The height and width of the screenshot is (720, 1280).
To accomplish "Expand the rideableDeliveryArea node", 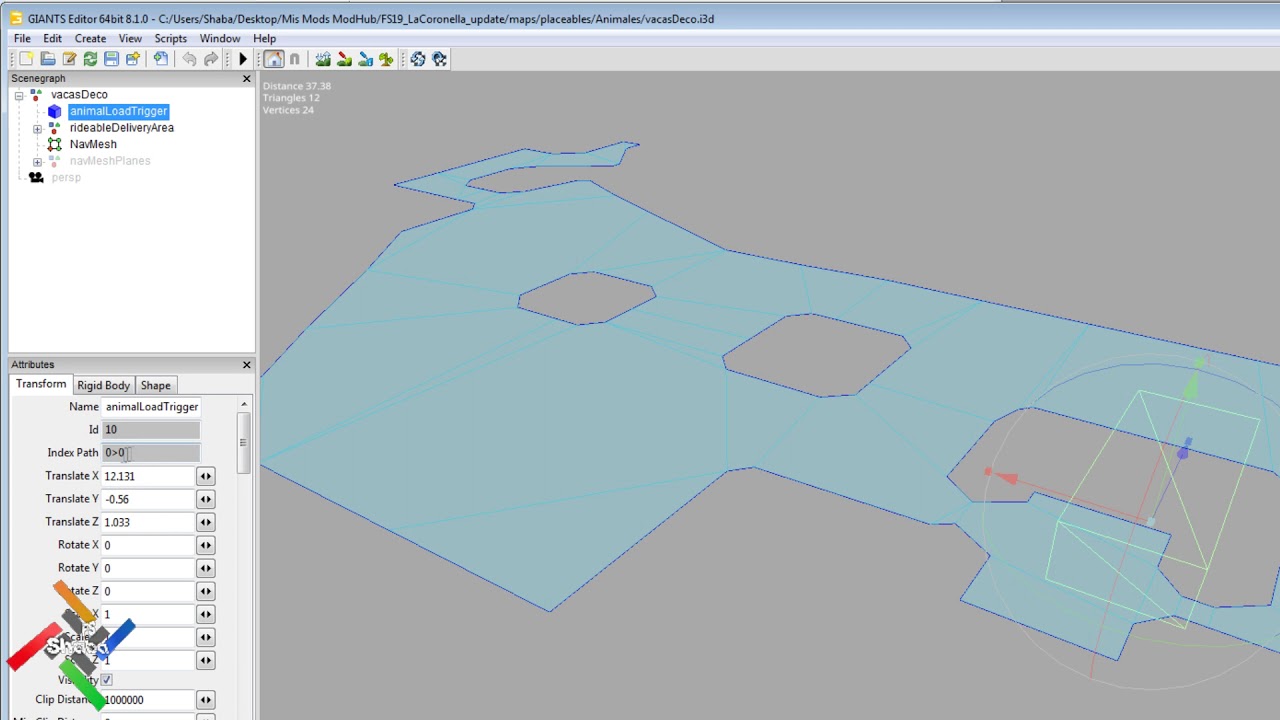I will click(x=37, y=128).
